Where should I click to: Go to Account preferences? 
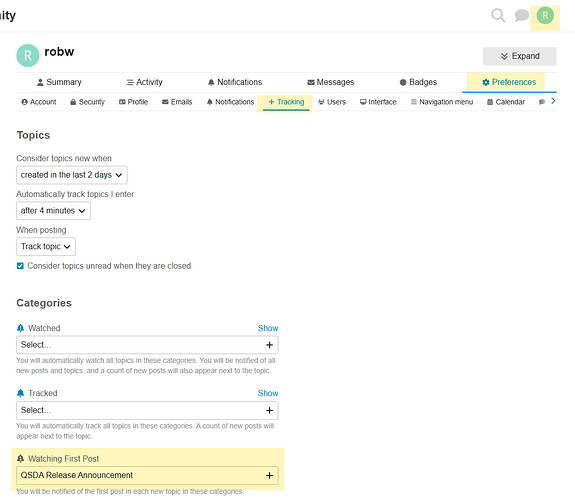39,102
